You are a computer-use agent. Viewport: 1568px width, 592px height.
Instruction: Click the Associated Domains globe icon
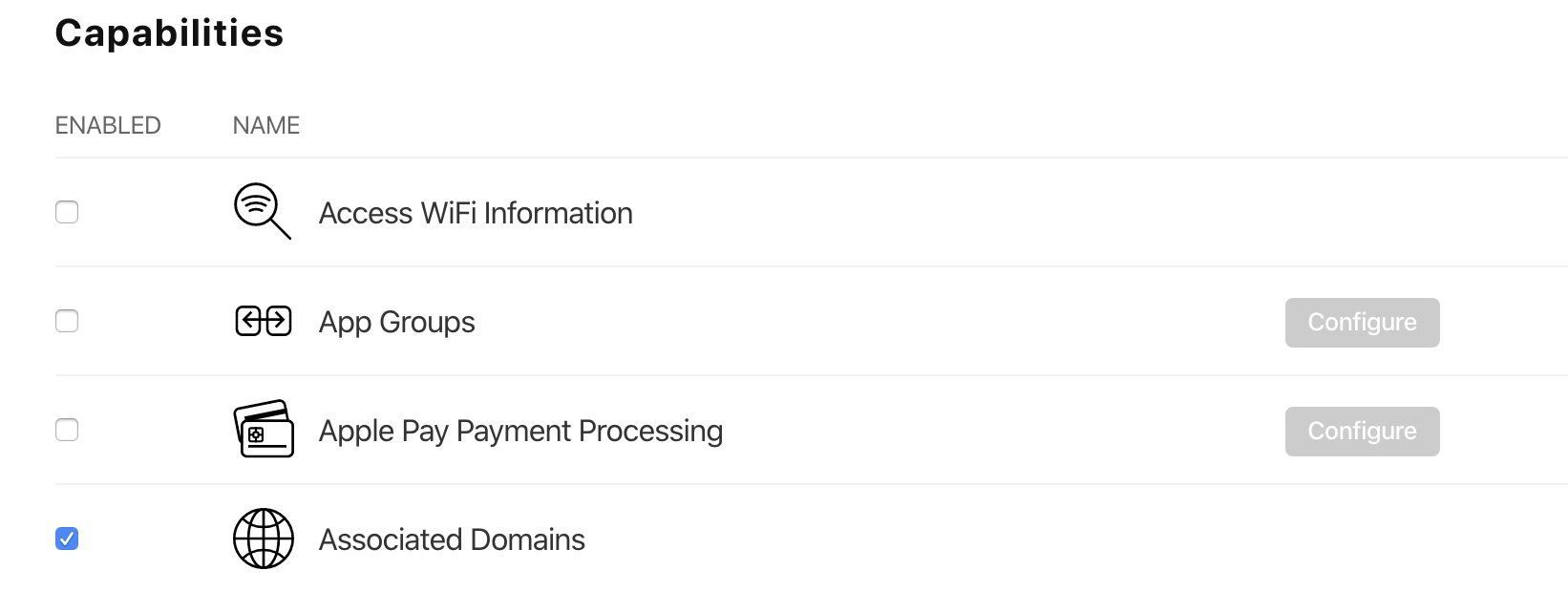[264, 539]
